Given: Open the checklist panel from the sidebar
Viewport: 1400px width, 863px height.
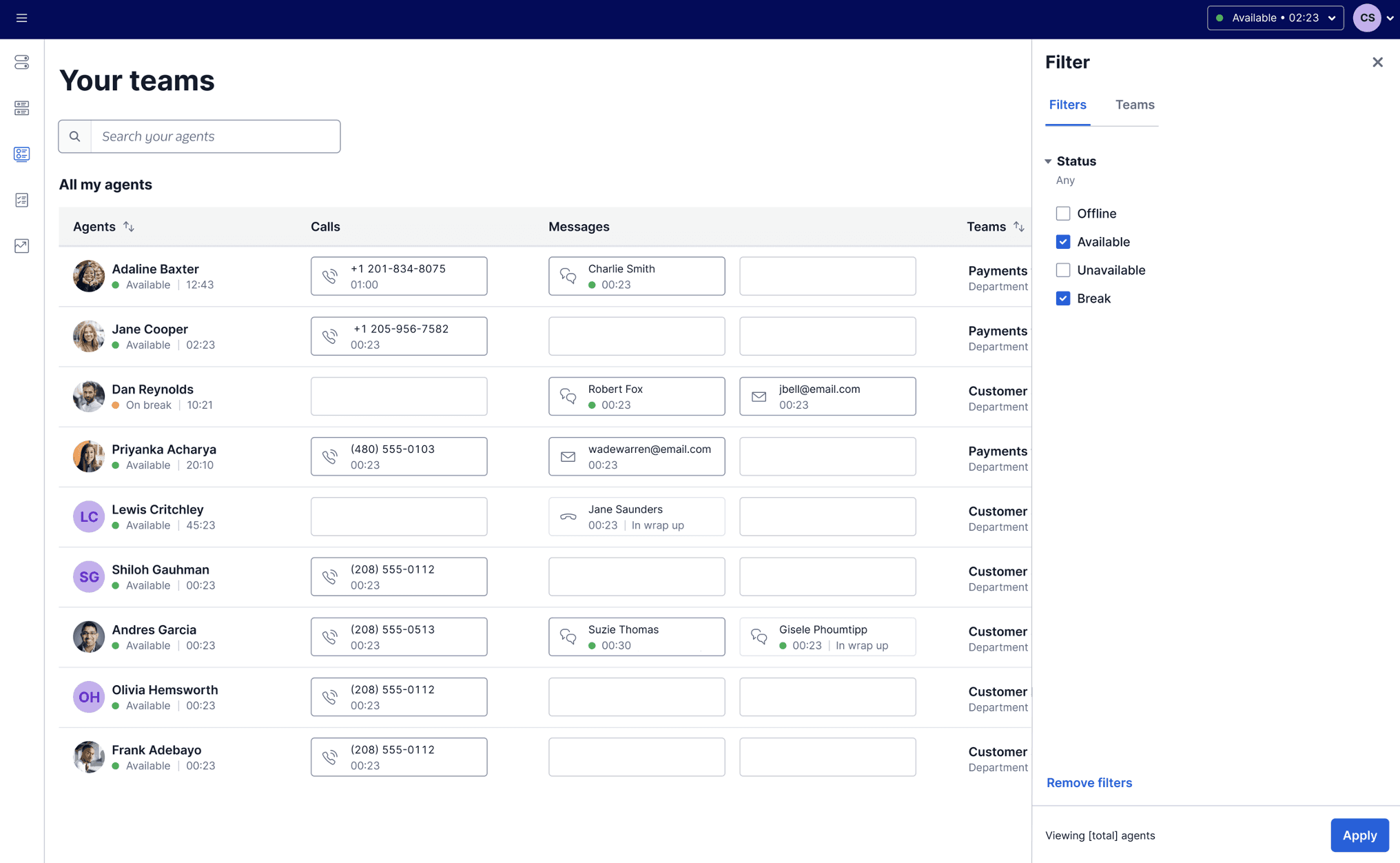Looking at the screenshot, I should click(x=21, y=200).
